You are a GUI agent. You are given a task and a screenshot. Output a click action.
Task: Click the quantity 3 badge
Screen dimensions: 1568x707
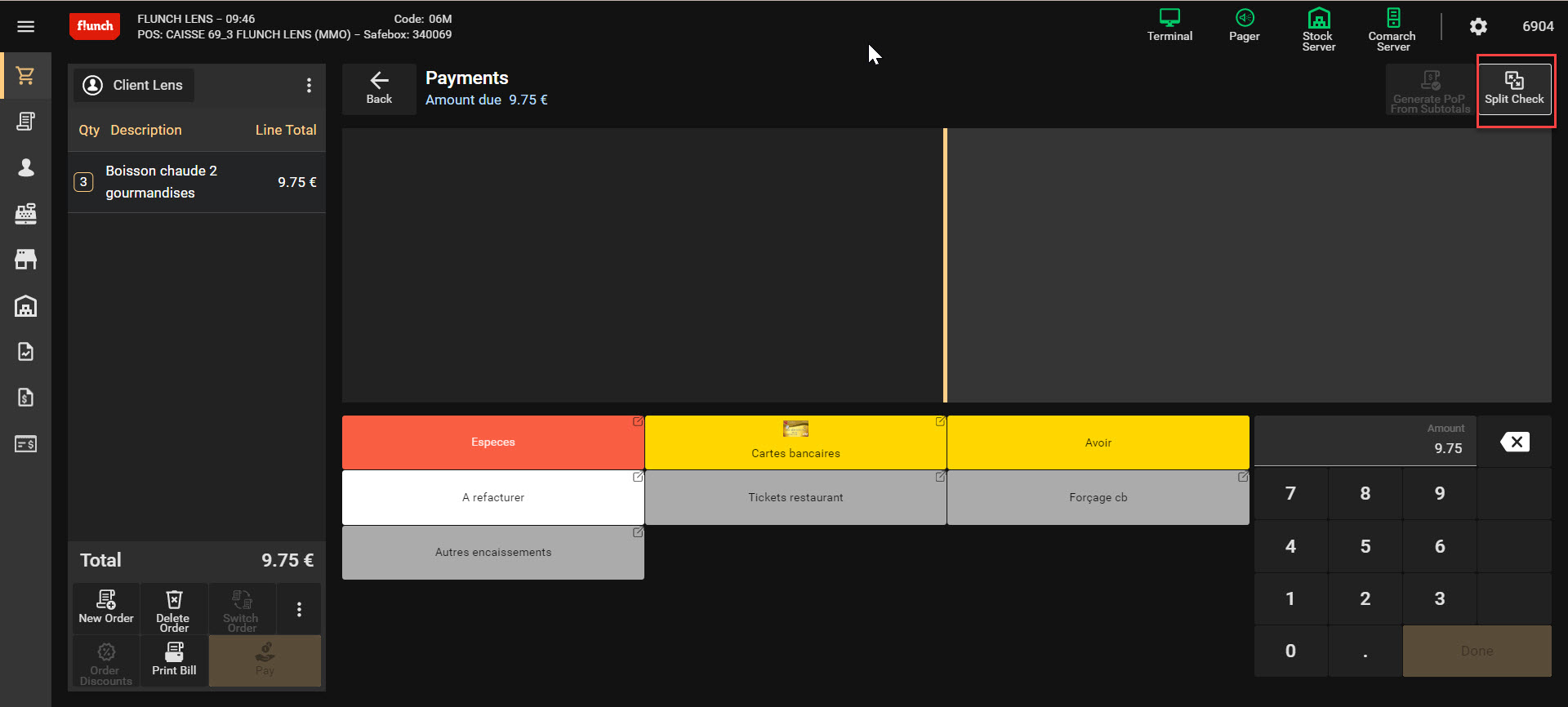(x=83, y=182)
